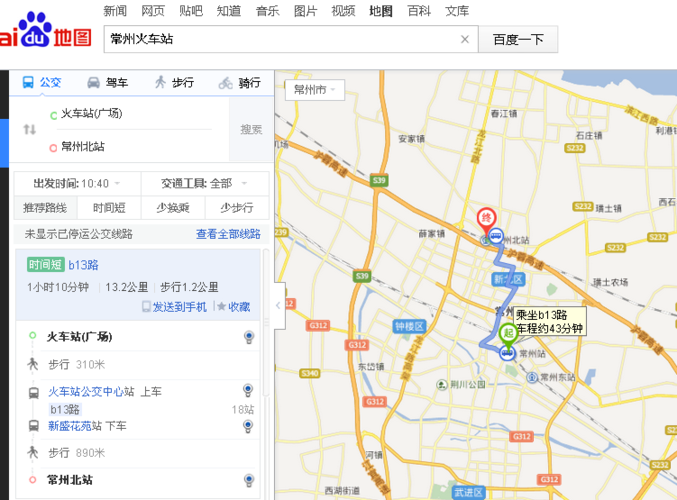This screenshot has width=677, height=500.
Task: Clear the search box with X icon
Action: coord(465,39)
